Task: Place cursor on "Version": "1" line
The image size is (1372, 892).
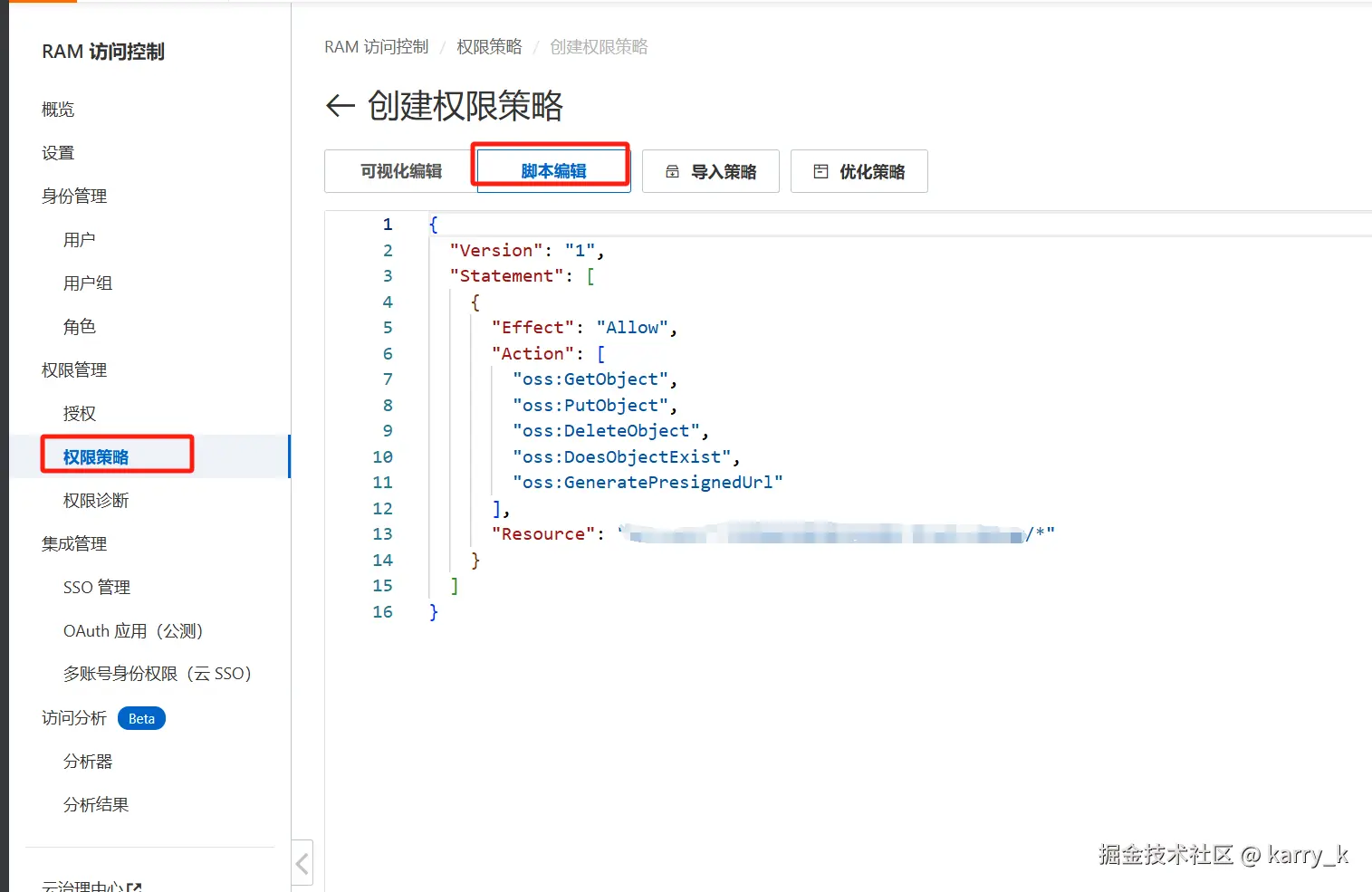Action: pos(527,251)
